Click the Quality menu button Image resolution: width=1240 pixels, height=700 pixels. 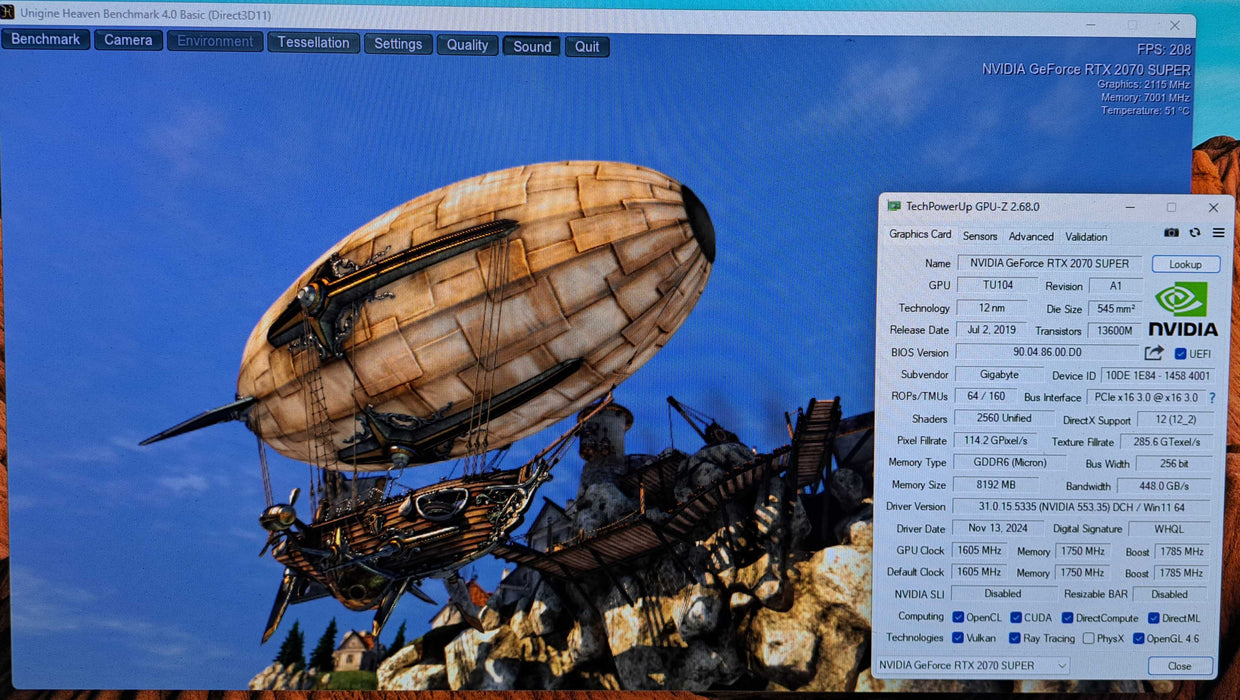(x=467, y=45)
